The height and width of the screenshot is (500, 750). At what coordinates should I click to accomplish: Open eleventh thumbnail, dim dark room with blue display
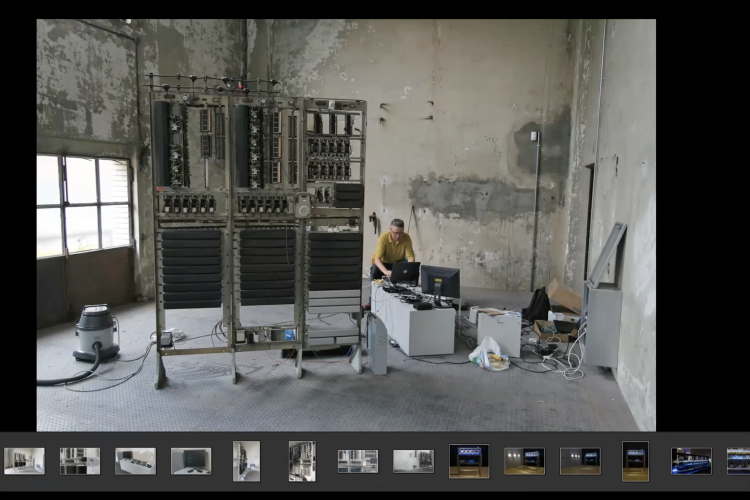tap(580, 461)
